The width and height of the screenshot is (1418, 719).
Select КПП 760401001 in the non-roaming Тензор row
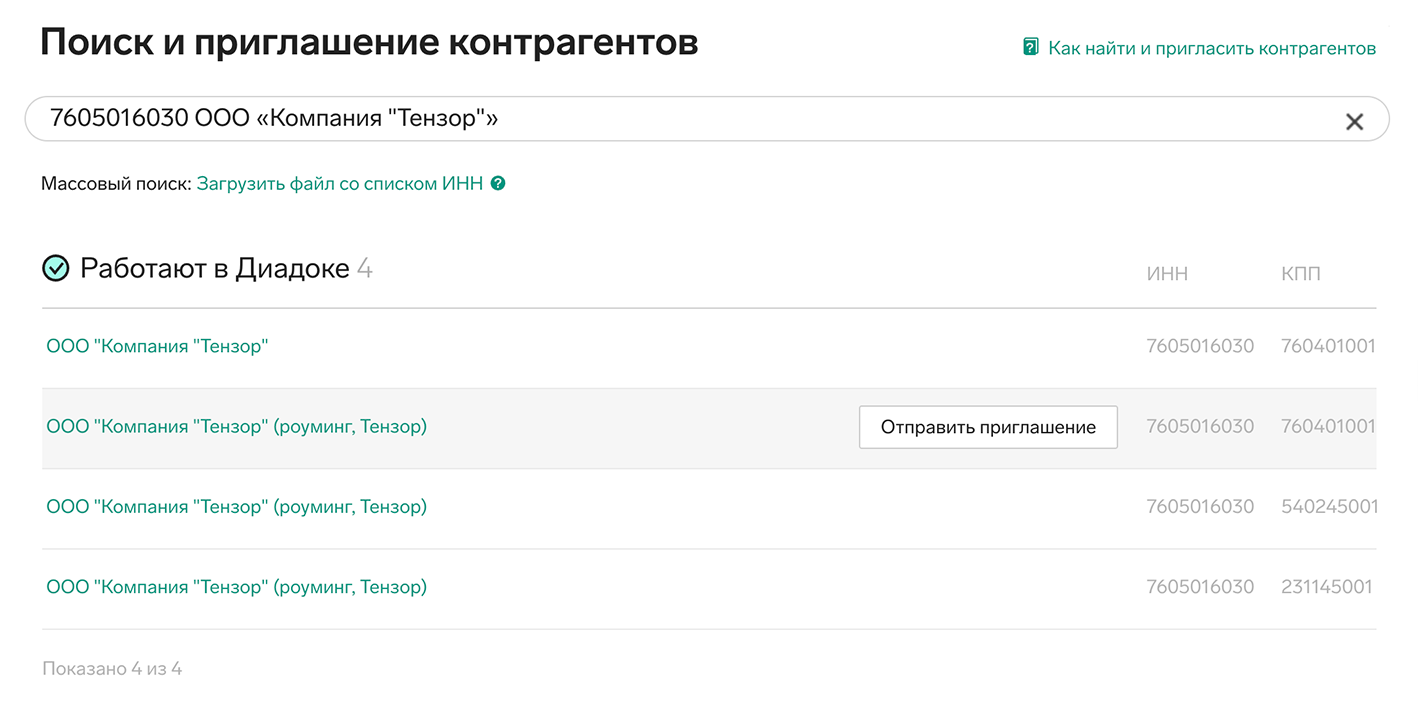click(x=1328, y=346)
